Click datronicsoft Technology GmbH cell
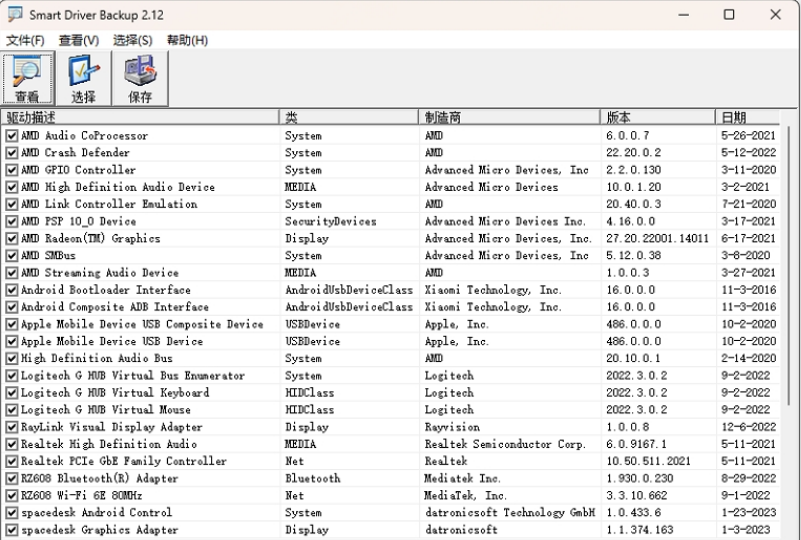Image resolution: width=801 pixels, height=540 pixels. pyautogui.click(x=510, y=512)
